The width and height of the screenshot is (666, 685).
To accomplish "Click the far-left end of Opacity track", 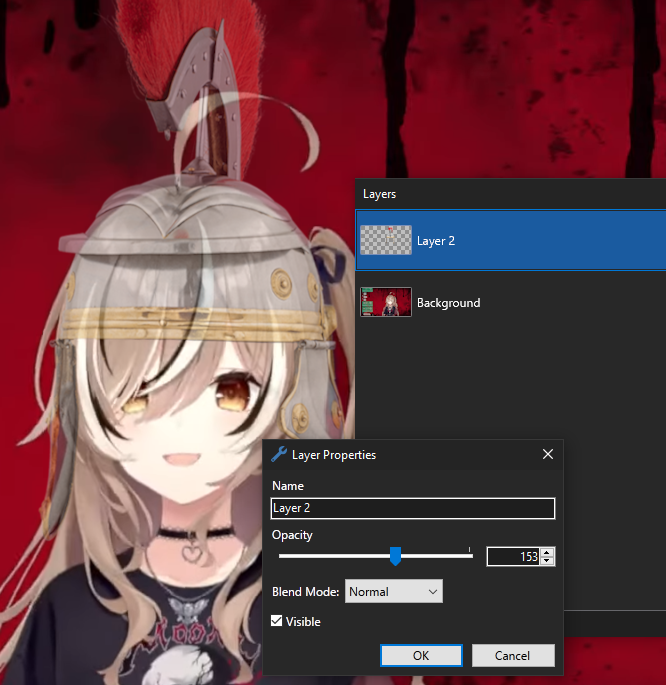I will click(281, 556).
